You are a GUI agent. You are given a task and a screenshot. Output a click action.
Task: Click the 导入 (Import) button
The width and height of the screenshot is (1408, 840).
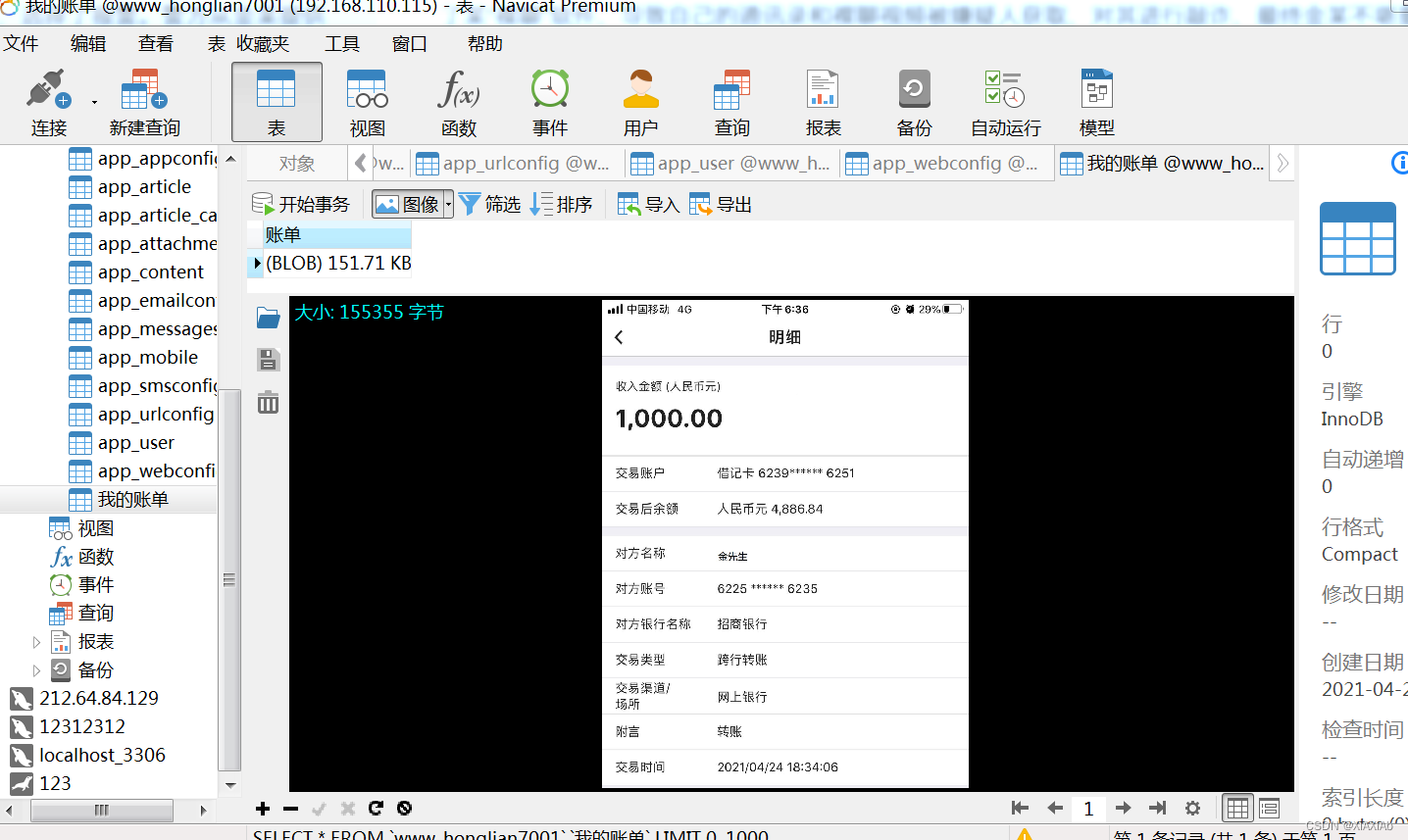[x=649, y=204]
